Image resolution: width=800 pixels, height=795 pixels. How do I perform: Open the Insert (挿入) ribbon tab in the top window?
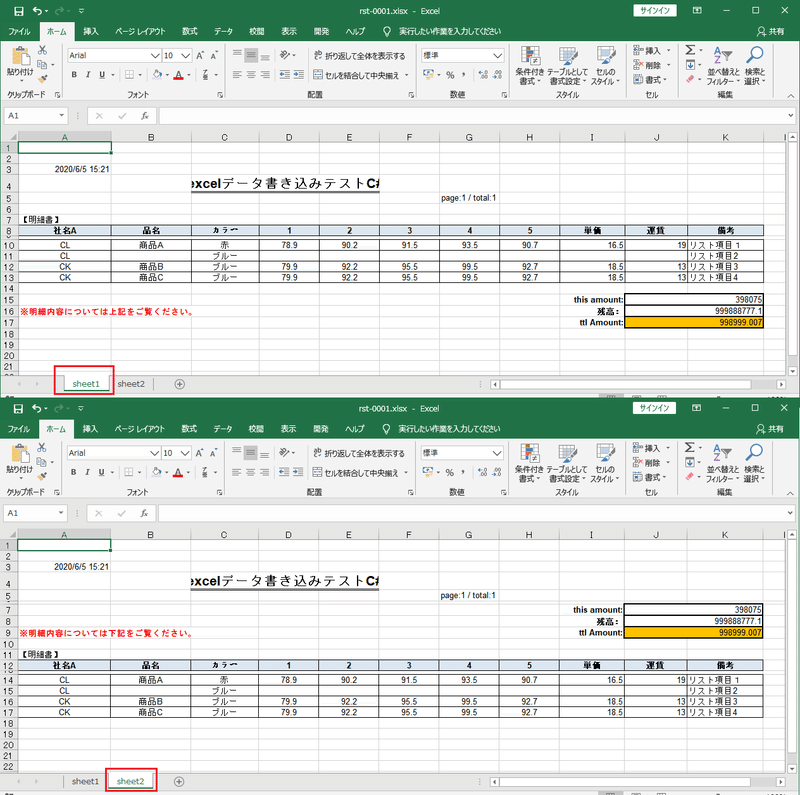point(91,31)
